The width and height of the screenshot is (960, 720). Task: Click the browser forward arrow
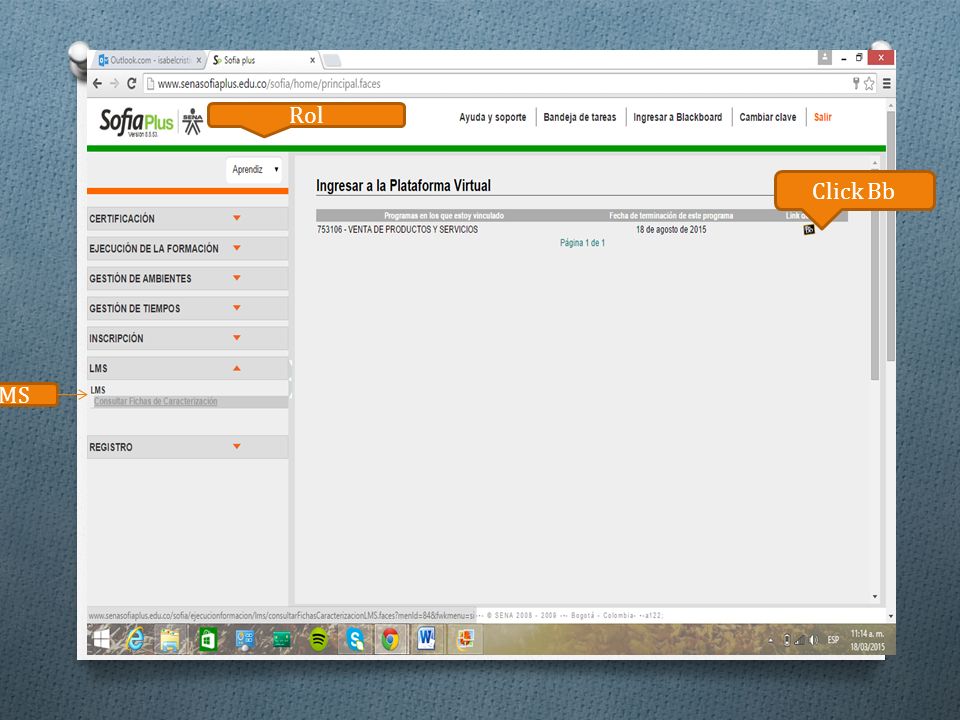[x=114, y=83]
